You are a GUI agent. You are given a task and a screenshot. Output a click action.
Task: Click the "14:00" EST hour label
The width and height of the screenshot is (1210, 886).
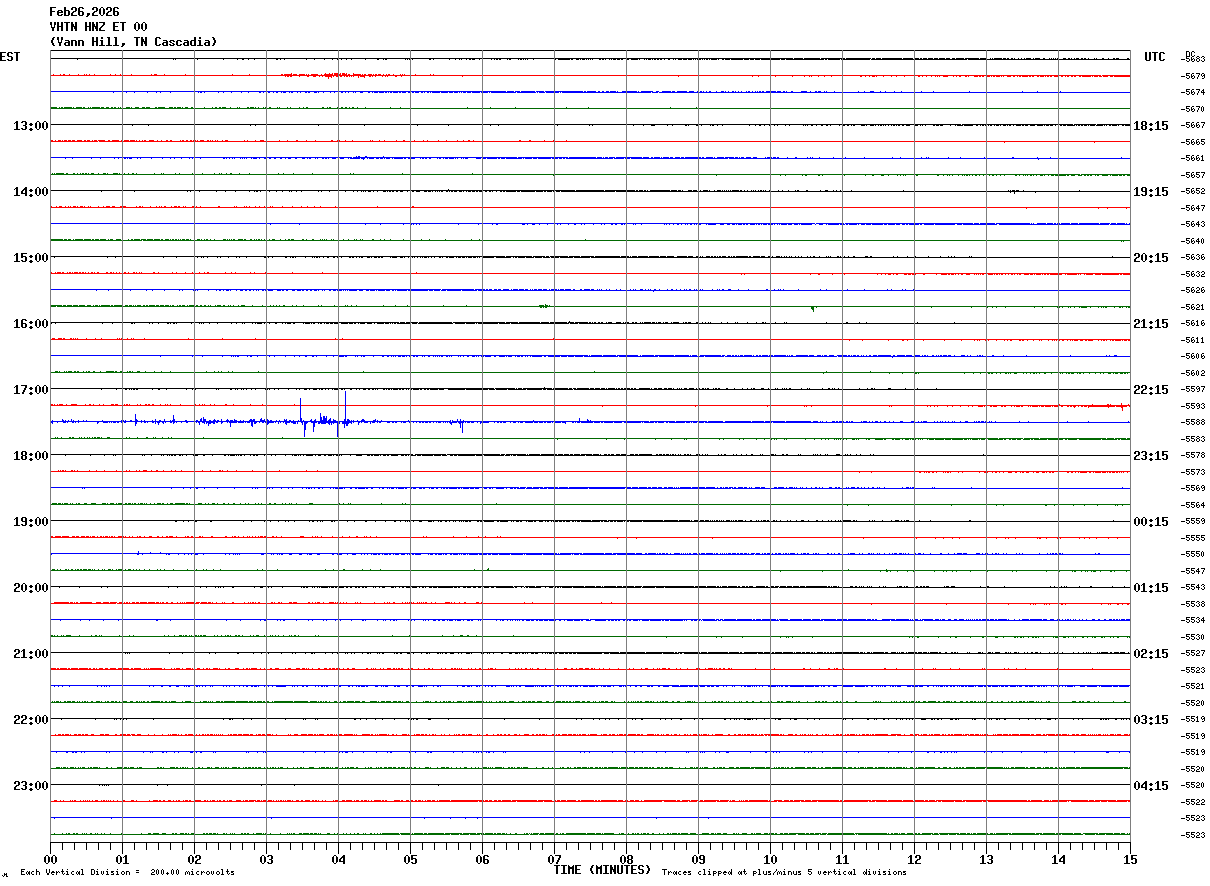30,192
